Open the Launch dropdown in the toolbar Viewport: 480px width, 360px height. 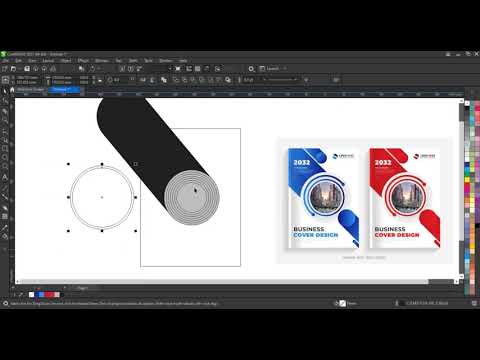[273, 69]
